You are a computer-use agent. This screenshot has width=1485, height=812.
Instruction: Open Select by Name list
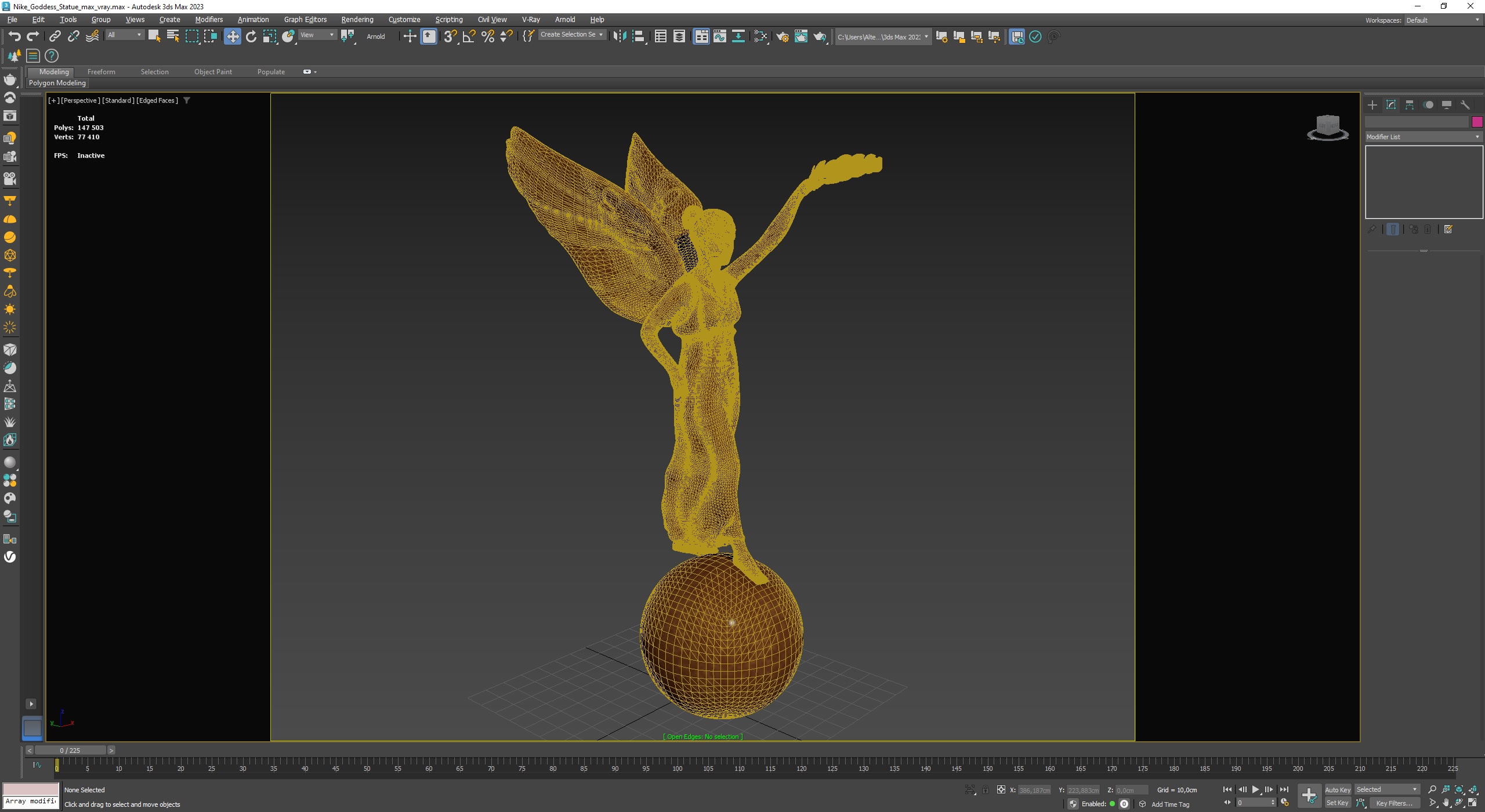click(173, 37)
